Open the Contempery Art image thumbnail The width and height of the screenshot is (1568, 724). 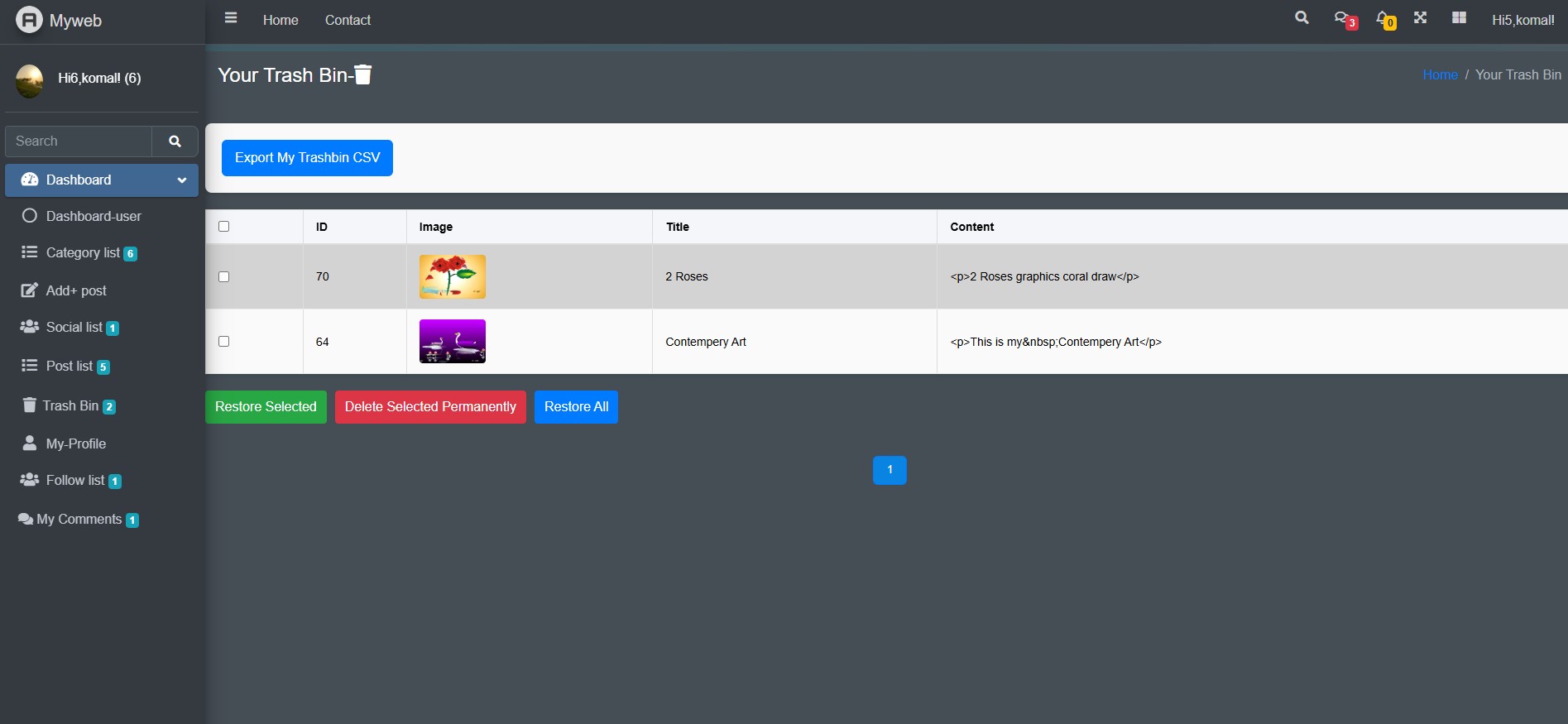click(x=453, y=341)
